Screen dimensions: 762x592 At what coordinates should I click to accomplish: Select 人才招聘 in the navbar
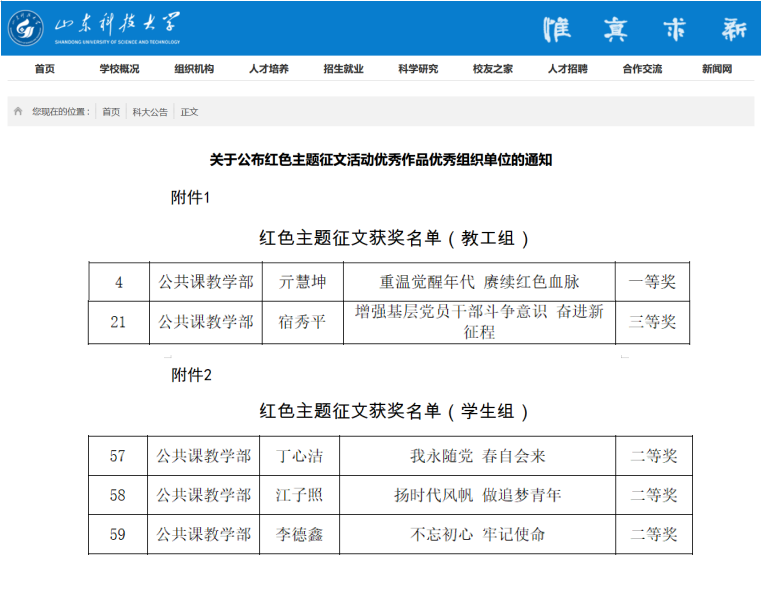pyautogui.click(x=567, y=69)
